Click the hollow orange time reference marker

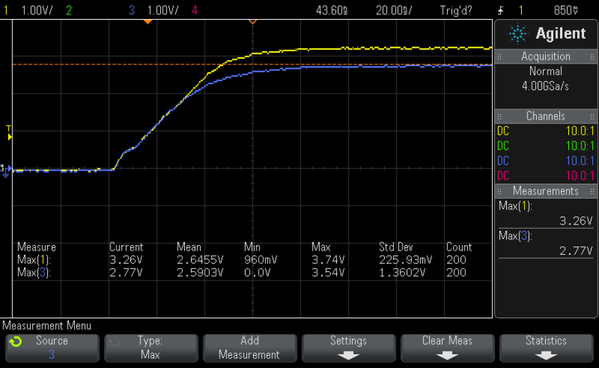[253, 22]
